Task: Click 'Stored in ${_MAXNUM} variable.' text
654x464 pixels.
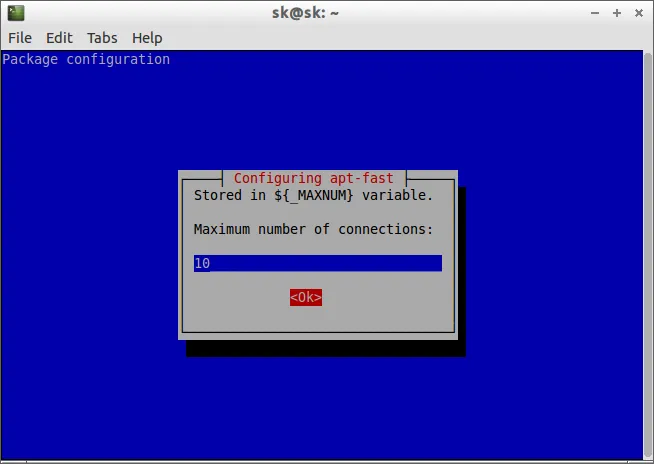Action: point(313,195)
